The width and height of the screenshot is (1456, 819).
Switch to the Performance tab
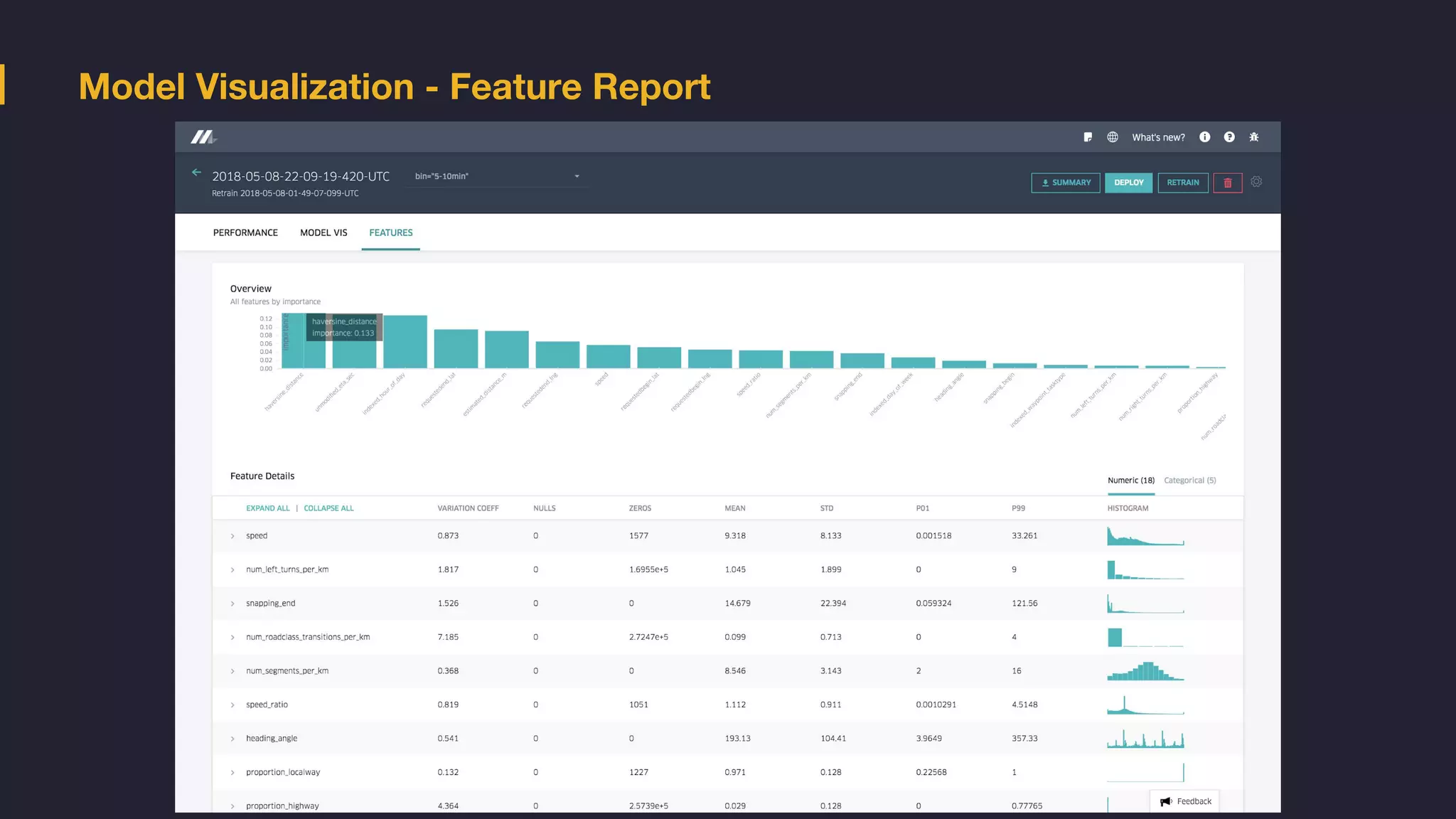coord(245,232)
